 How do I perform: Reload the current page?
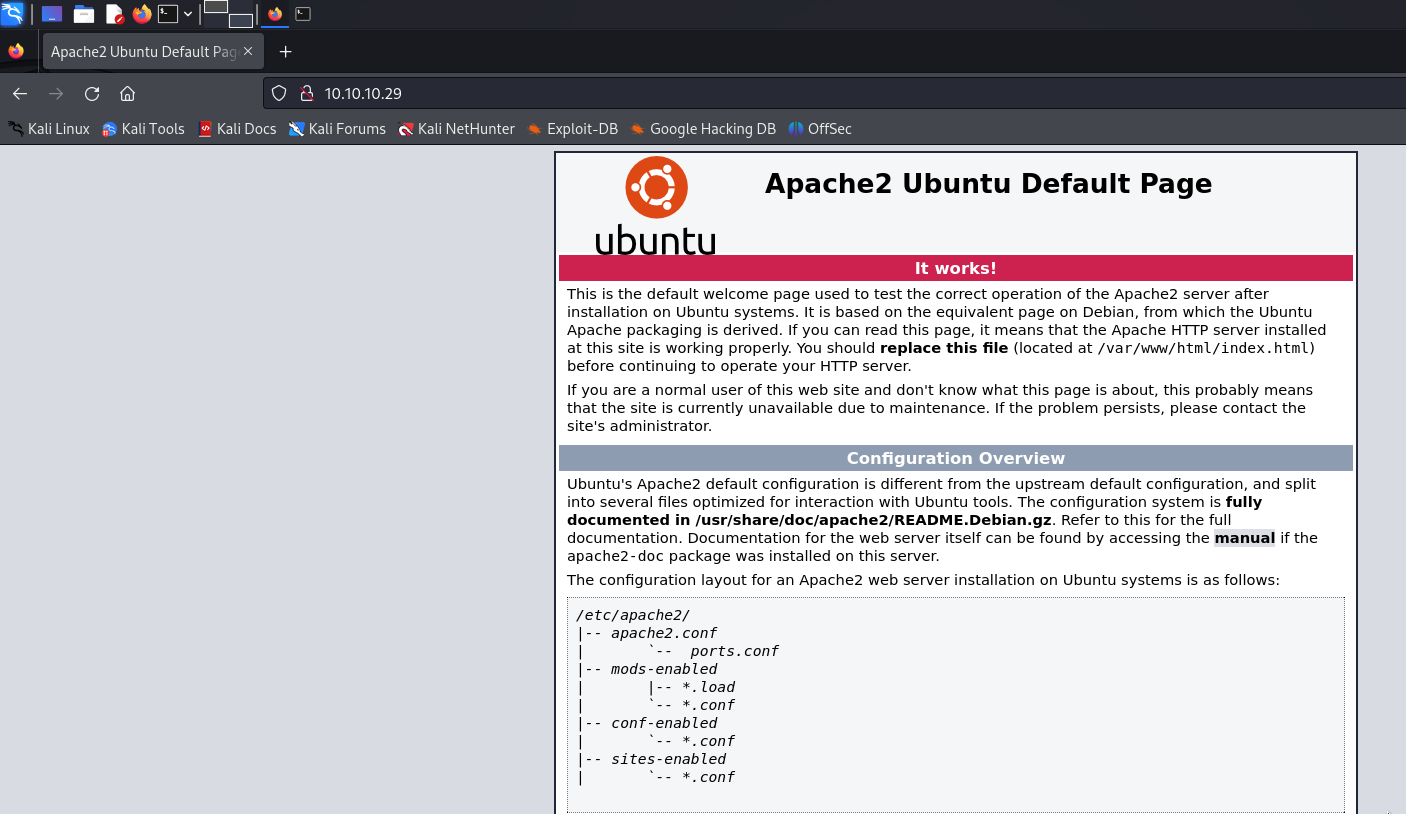click(x=92, y=94)
